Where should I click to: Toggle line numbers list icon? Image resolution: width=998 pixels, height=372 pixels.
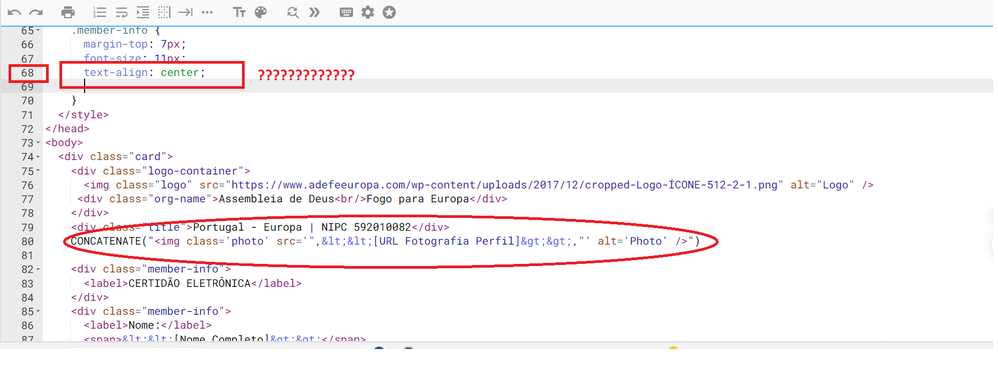pyautogui.click(x=99, y=12)
